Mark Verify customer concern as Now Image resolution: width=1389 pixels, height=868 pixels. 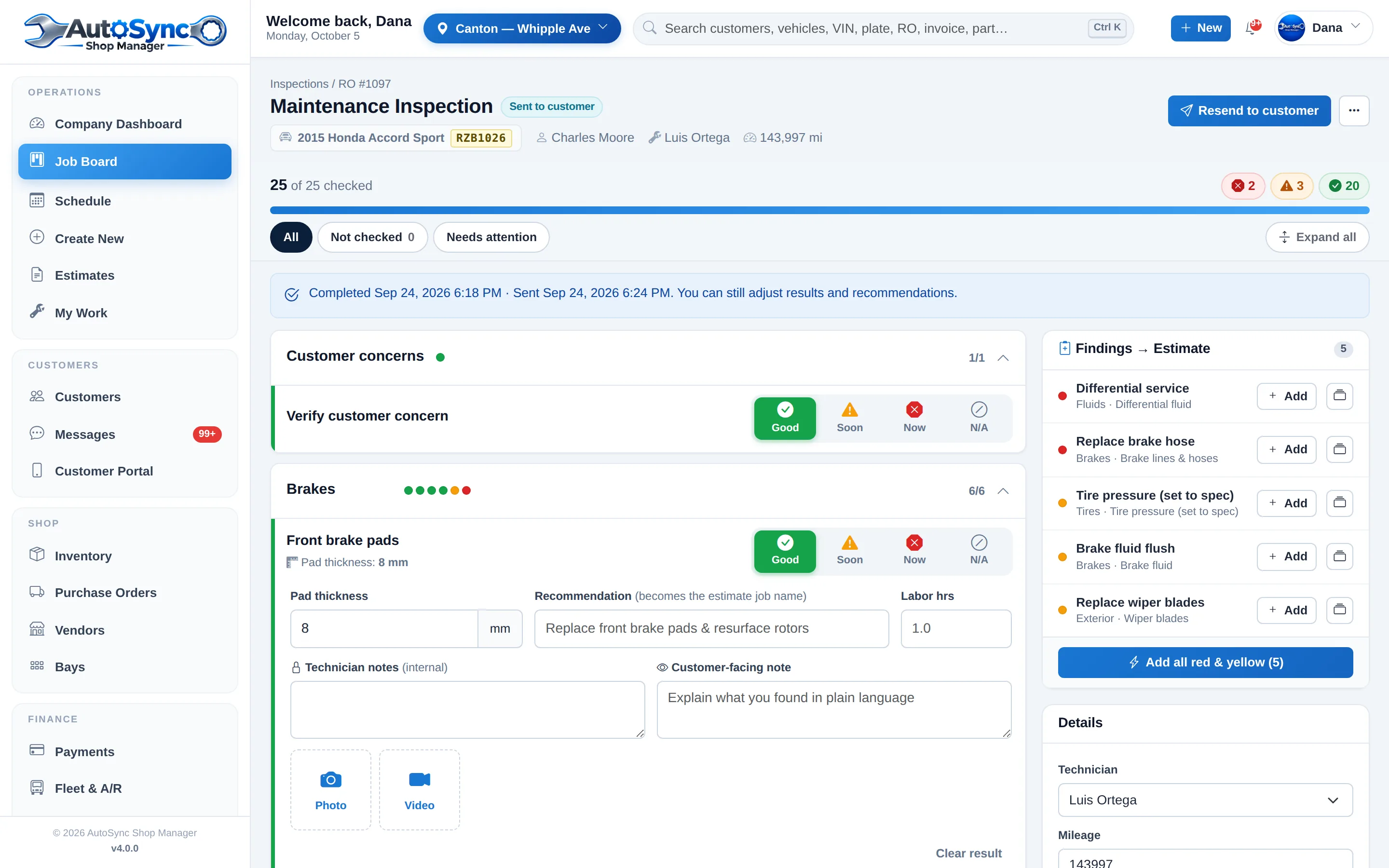(x=914, y=418)
